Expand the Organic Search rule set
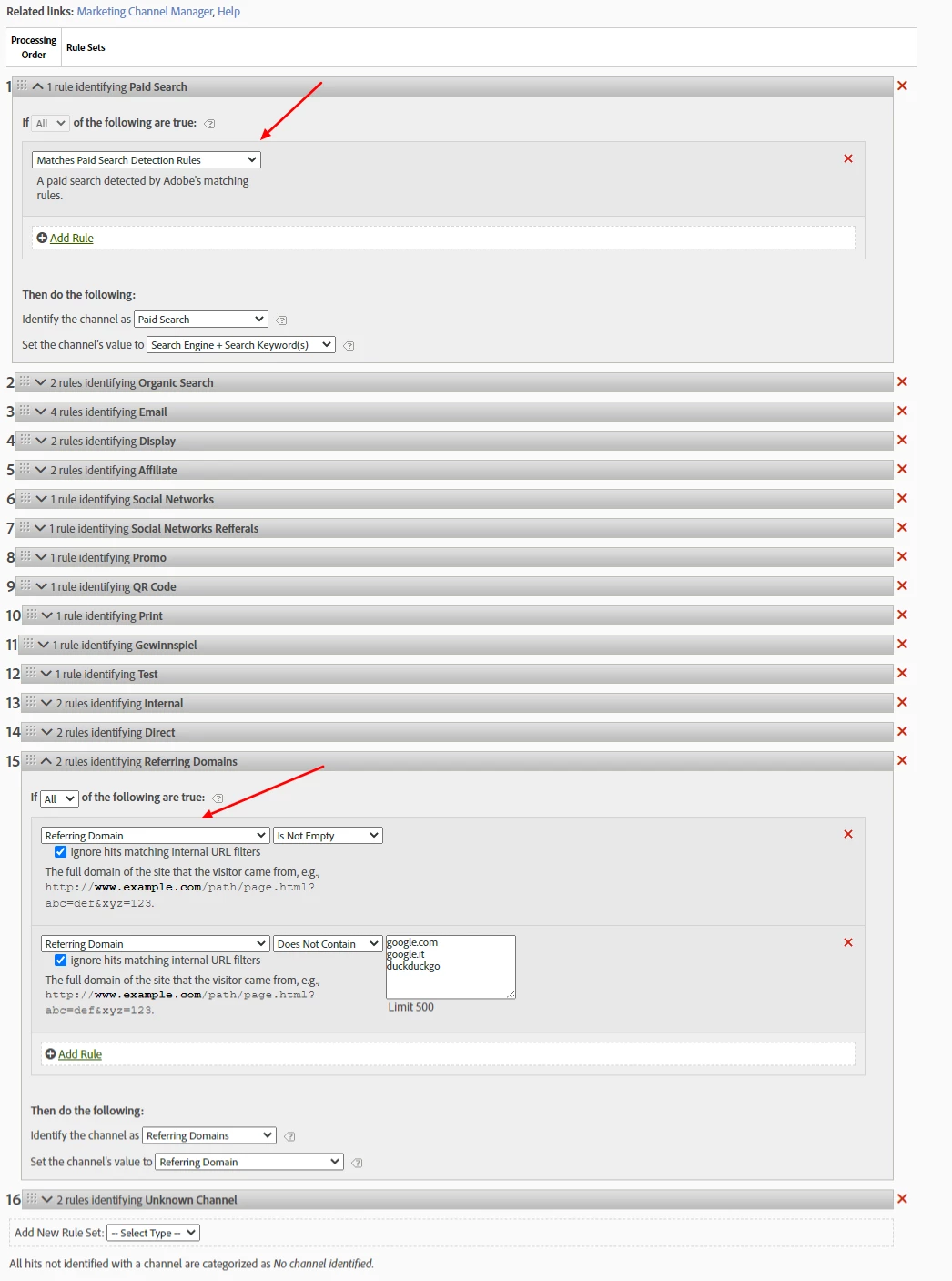Screen dimensions: 952x1281 pyautogui.click(x=40, y=382)
